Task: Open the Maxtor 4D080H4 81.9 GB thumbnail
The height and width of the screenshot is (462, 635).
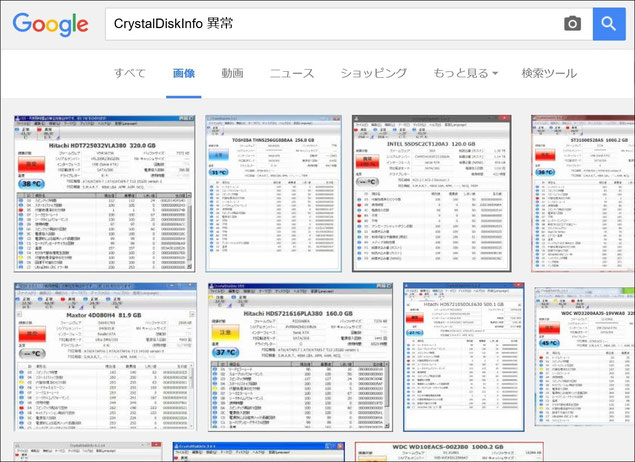Action: 105,357
